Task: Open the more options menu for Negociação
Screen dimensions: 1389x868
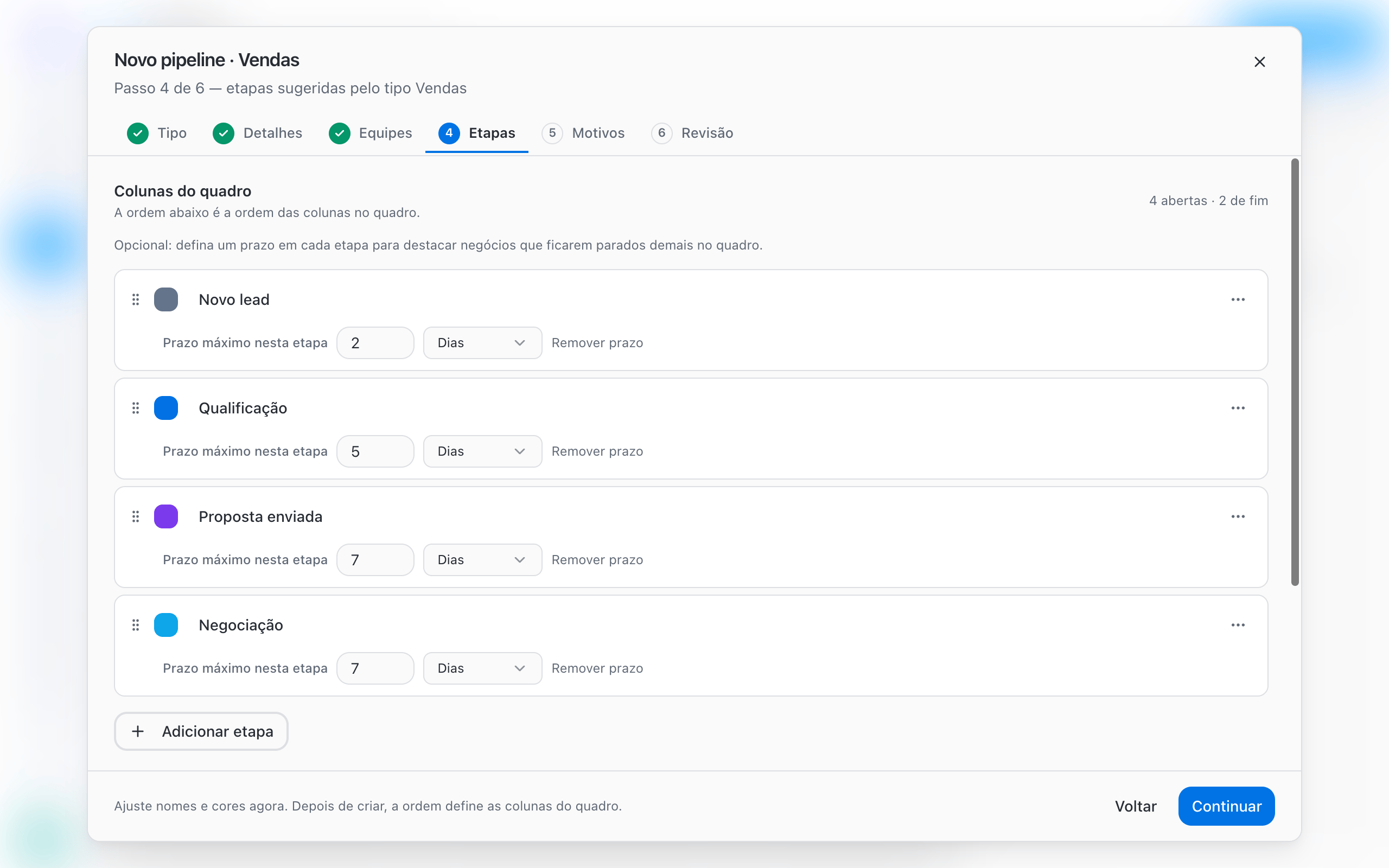Action: point(1238,625)
